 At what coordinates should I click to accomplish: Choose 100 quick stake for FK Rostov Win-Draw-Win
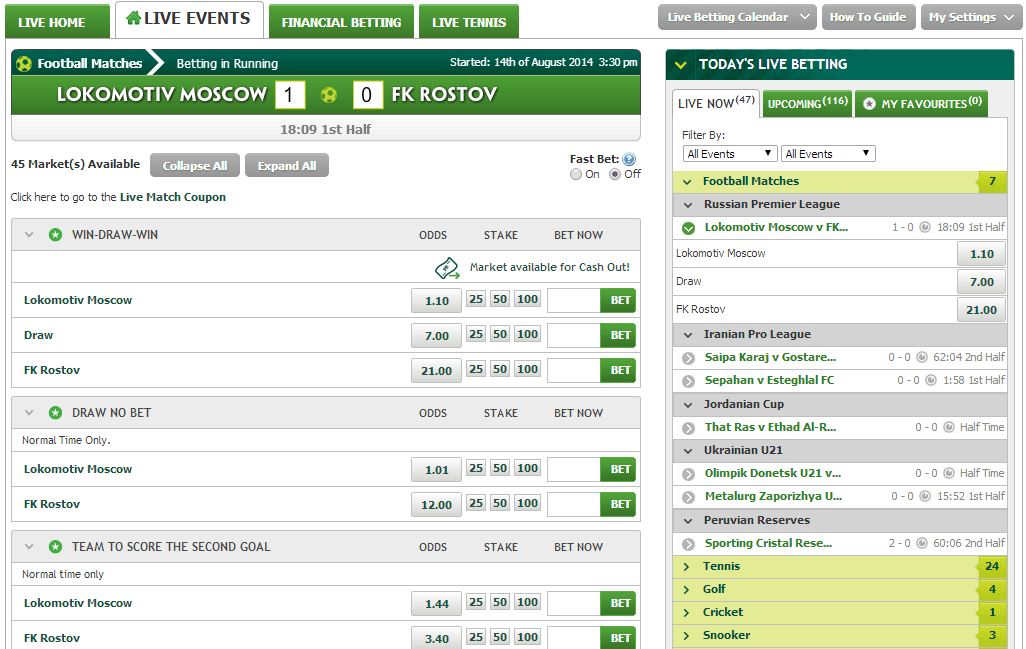tap(527, 369)
